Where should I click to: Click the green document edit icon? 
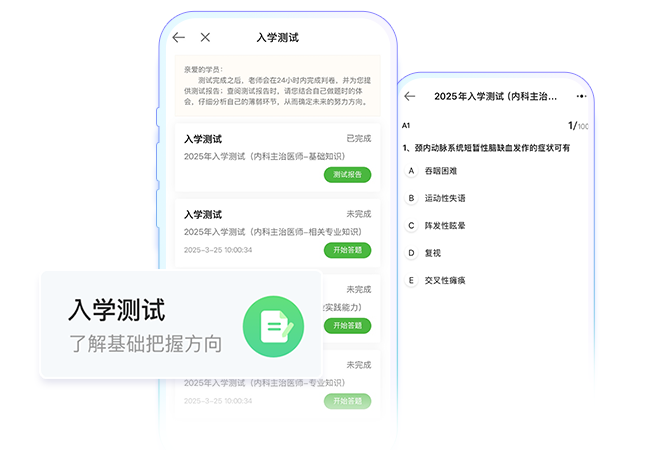pos(273,324)
